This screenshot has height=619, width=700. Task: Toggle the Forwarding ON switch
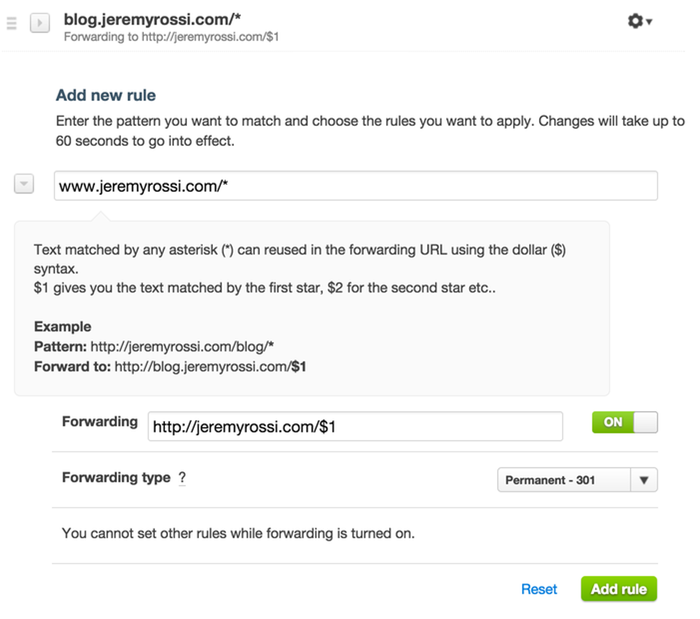click(625, 422)
